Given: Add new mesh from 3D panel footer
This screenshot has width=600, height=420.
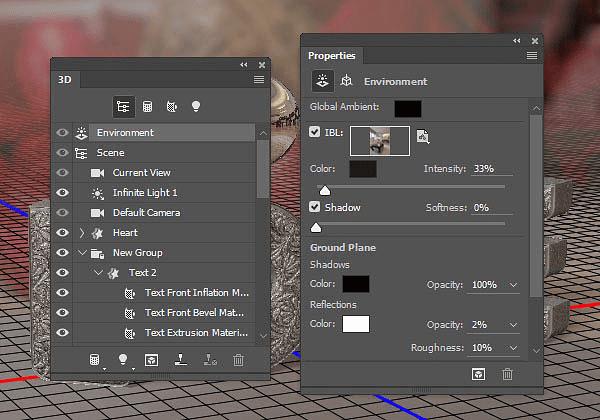Looking at the screenshot, I should pyautogui.click(x=95, y=360).
